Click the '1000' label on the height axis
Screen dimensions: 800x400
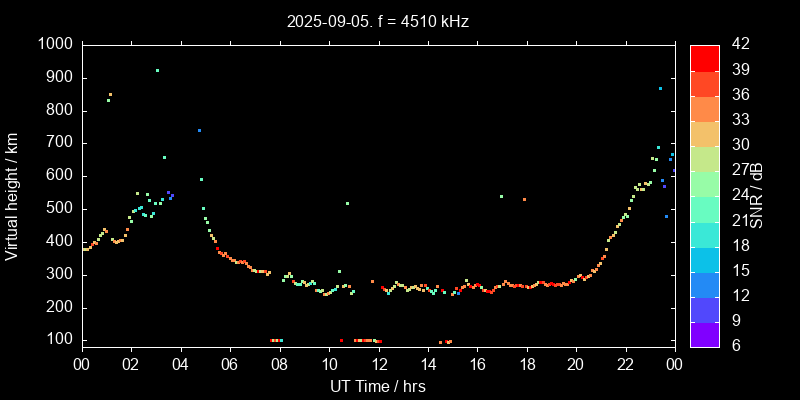54,45
